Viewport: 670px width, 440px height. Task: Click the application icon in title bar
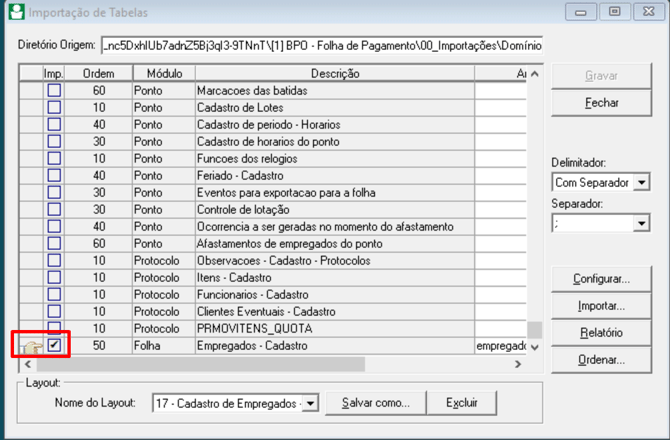pyautogui.click(x=13, y=12)
